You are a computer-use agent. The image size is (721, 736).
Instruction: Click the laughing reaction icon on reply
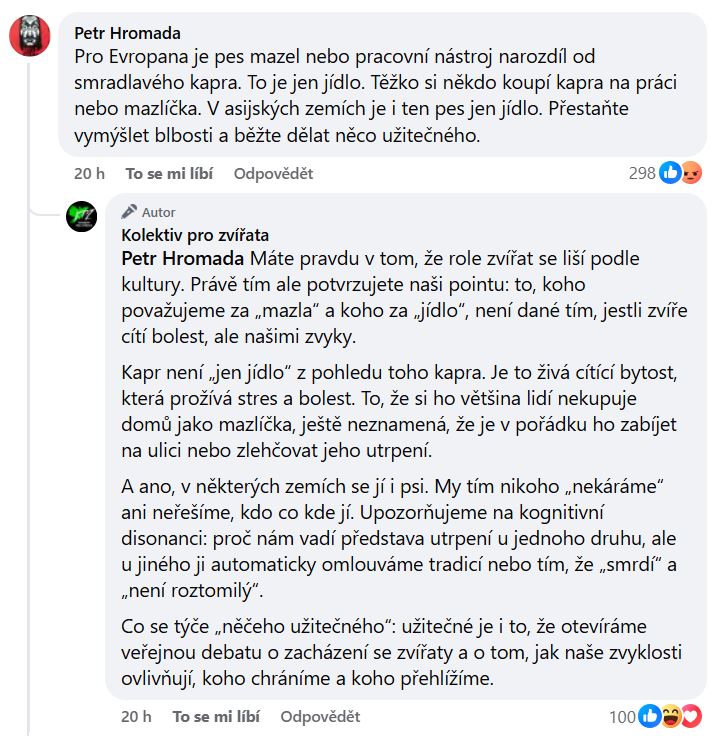(x=672, y=716)
